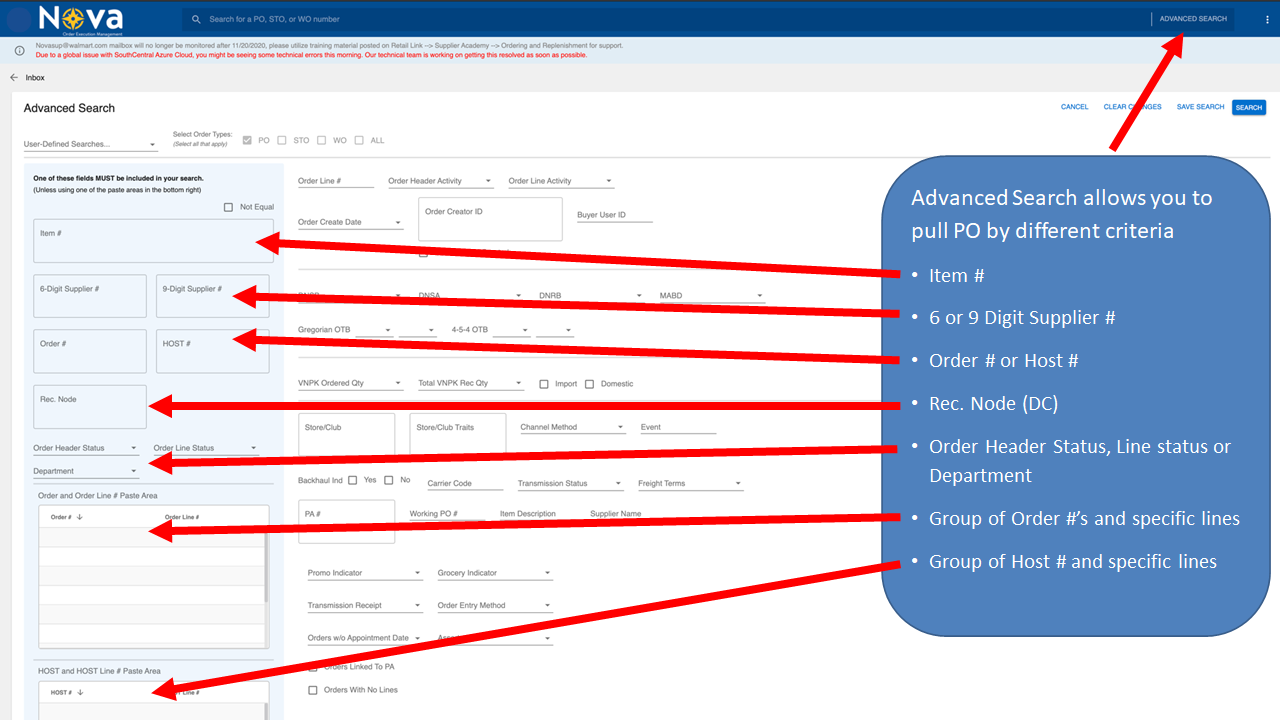Open the MABD dropdown
The height and width of the screenshot is (720, 1280).
712,296
